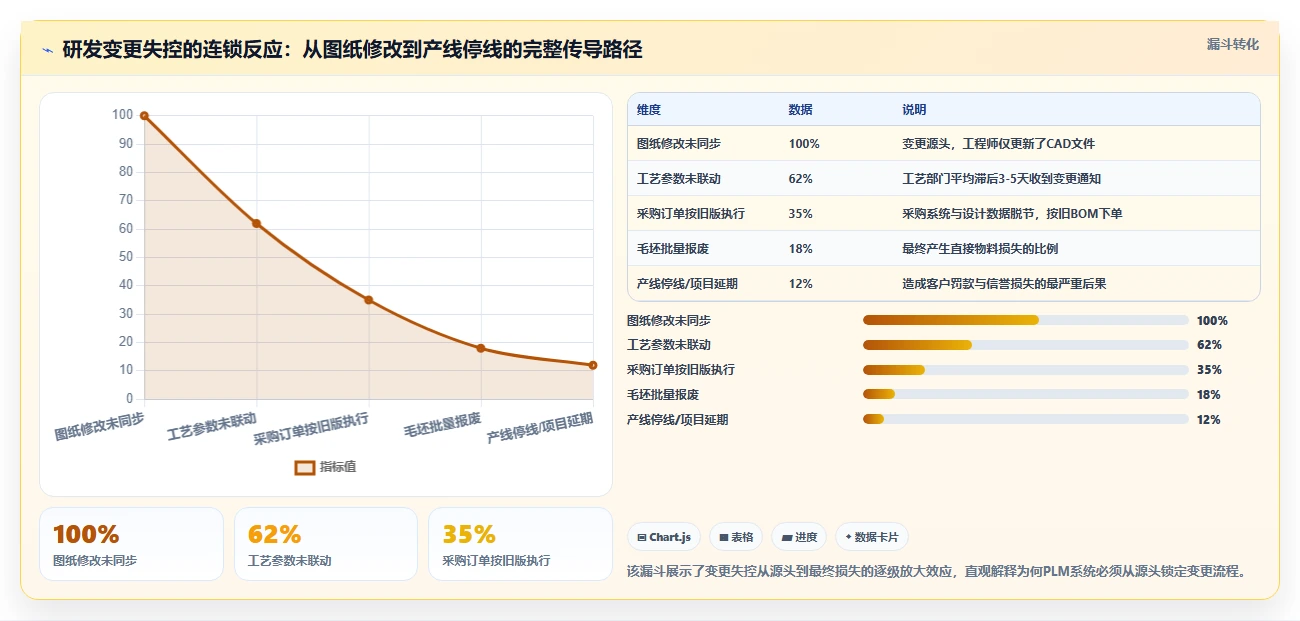Click the 漏斗转化 badge in the header
Image resolution: width=1300 pixels, height=621 pixels.
point(1233,45)
